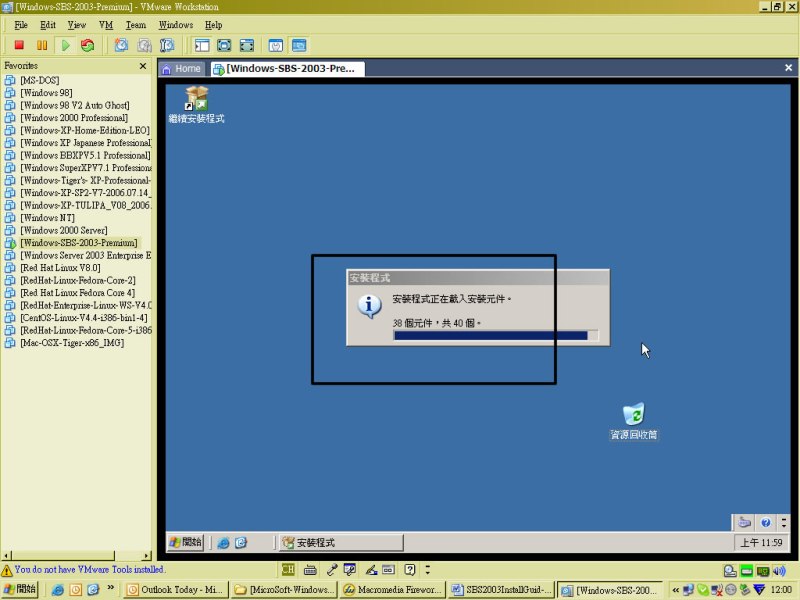Screen dimensions: 800x600
Task: Click the Revert to Snapshot toolbar icon
Action: pyautogui.click(x=144, y=45)
